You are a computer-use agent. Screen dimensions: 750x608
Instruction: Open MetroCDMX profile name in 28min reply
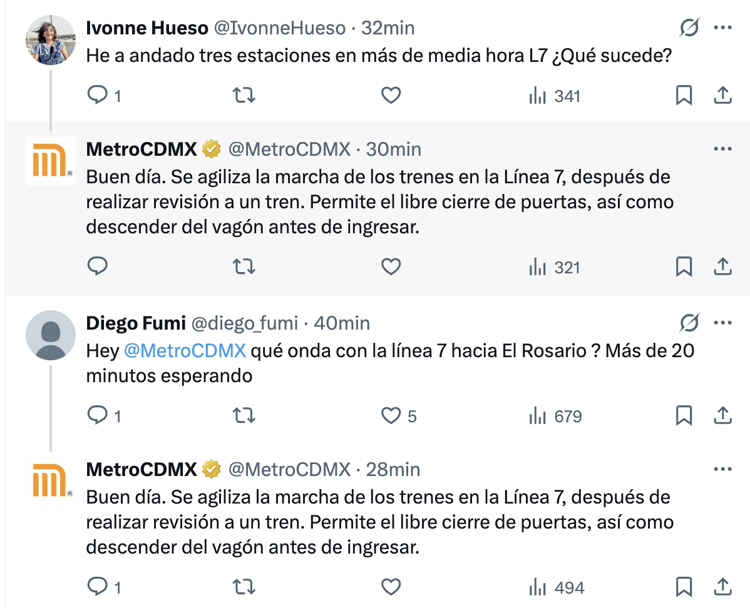pyautogui.click(x=143, y=469)
